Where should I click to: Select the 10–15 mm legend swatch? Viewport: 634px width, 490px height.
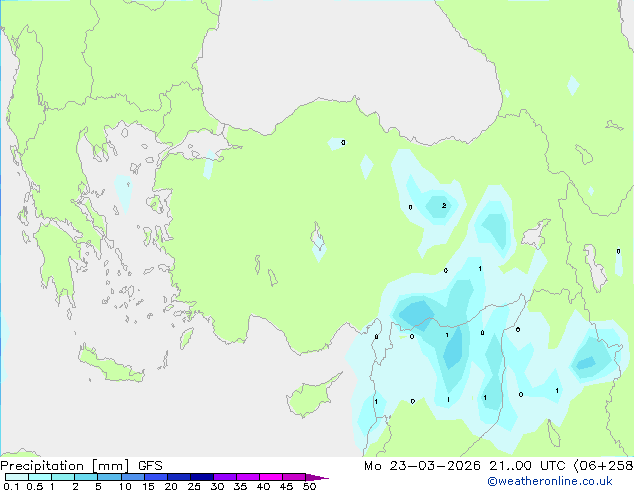click(x=133, y=477)
